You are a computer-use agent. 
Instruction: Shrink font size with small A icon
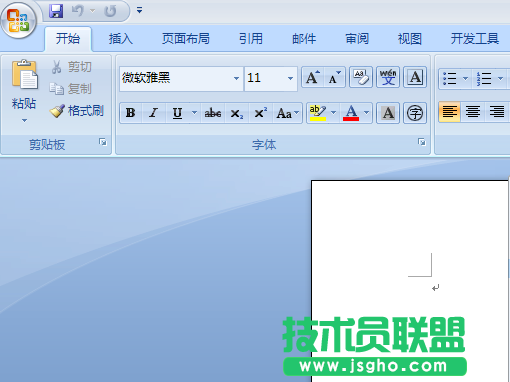pyautogui.click(x=334, y=77)
